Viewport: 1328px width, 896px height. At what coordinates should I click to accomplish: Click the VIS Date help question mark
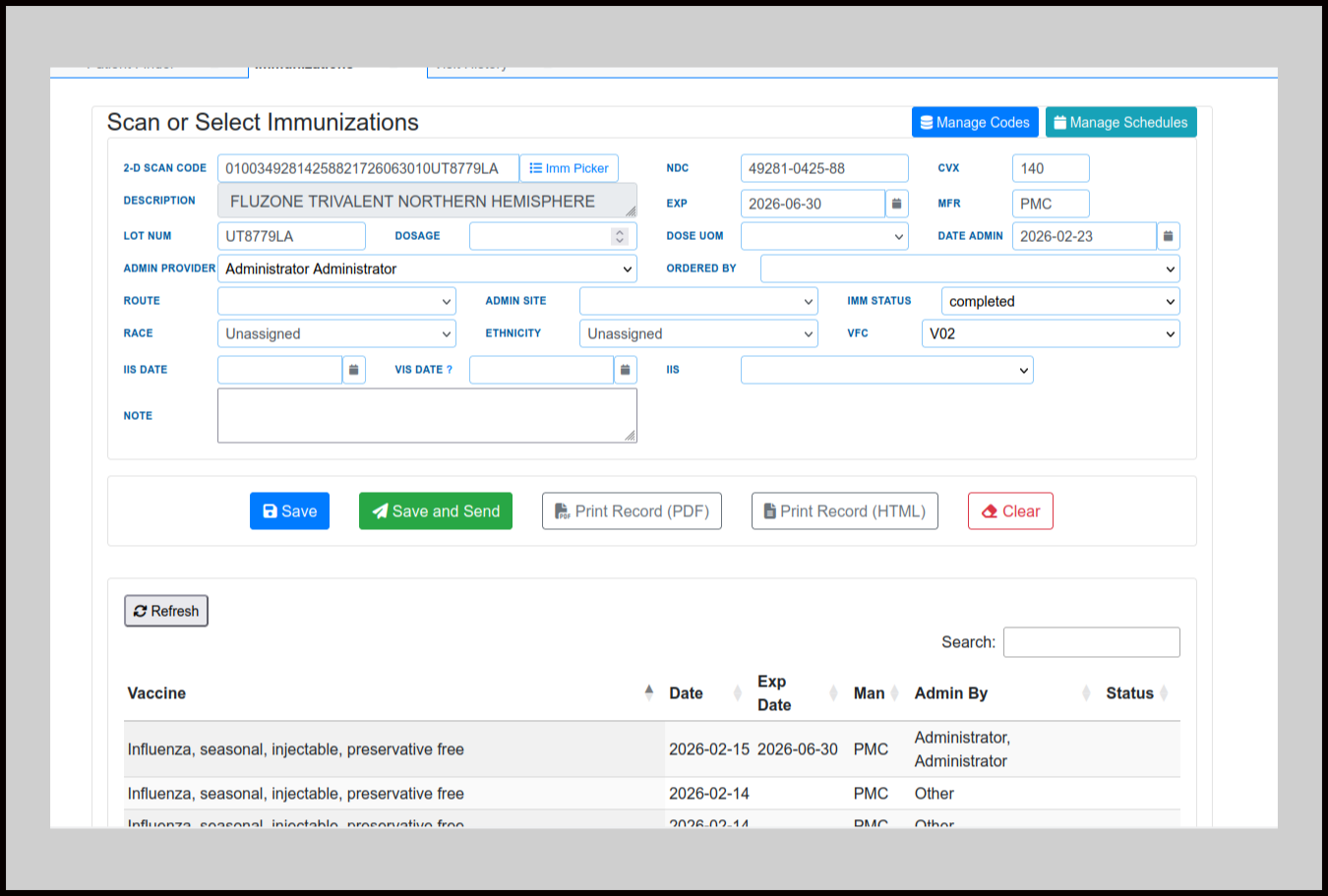coord(450,370)
